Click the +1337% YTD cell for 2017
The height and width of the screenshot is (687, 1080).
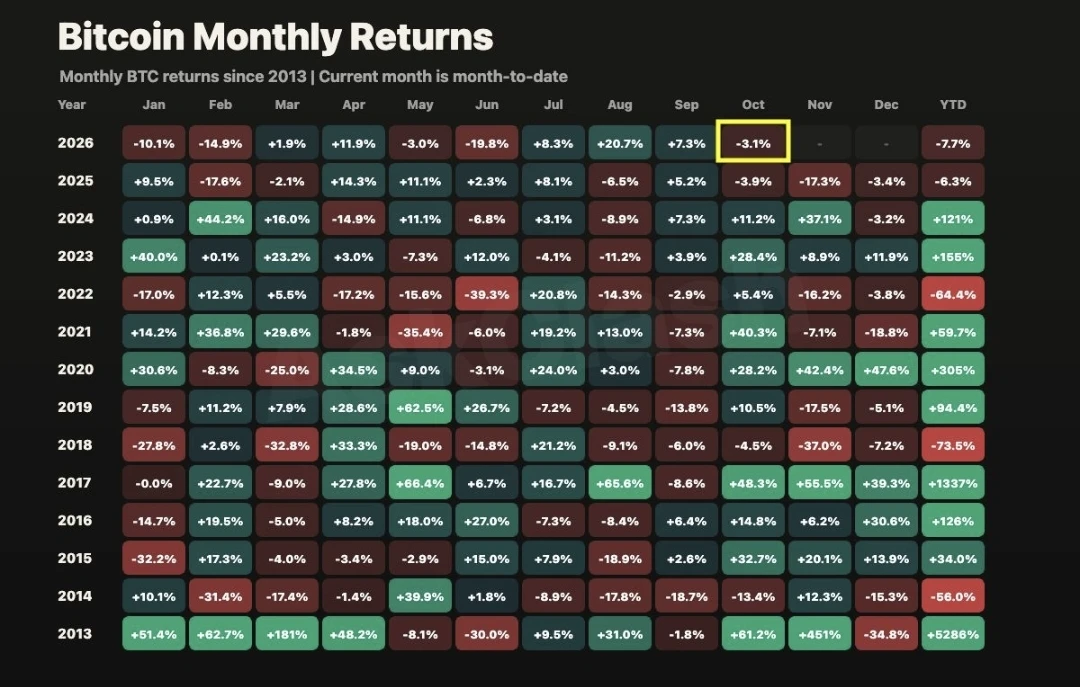click(x=953, y=483)
